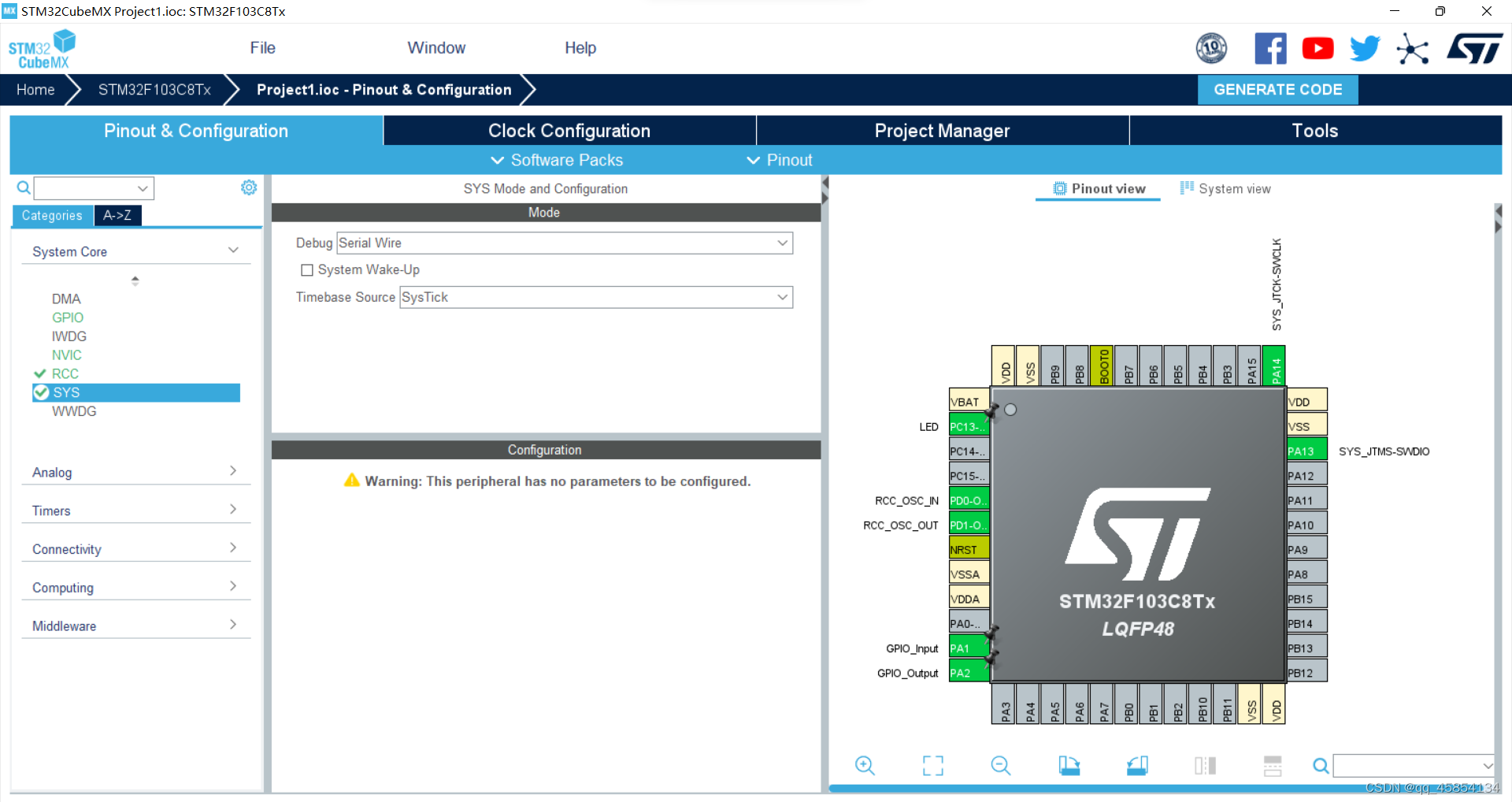Click the peripheral search magnifier icon
Image resolution: width=1512 pixels, height=802 pixels.
(x=24, y=188)
